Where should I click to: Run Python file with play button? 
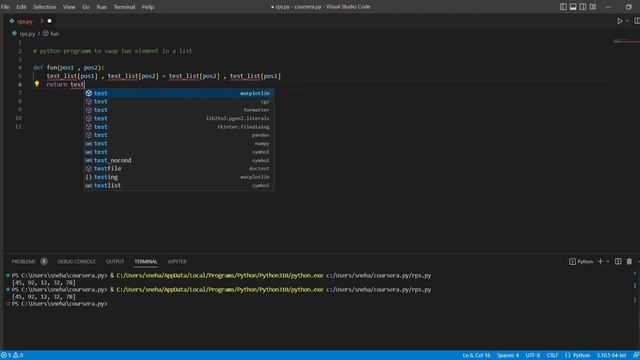pyautogui.click(x=620, y=21)
